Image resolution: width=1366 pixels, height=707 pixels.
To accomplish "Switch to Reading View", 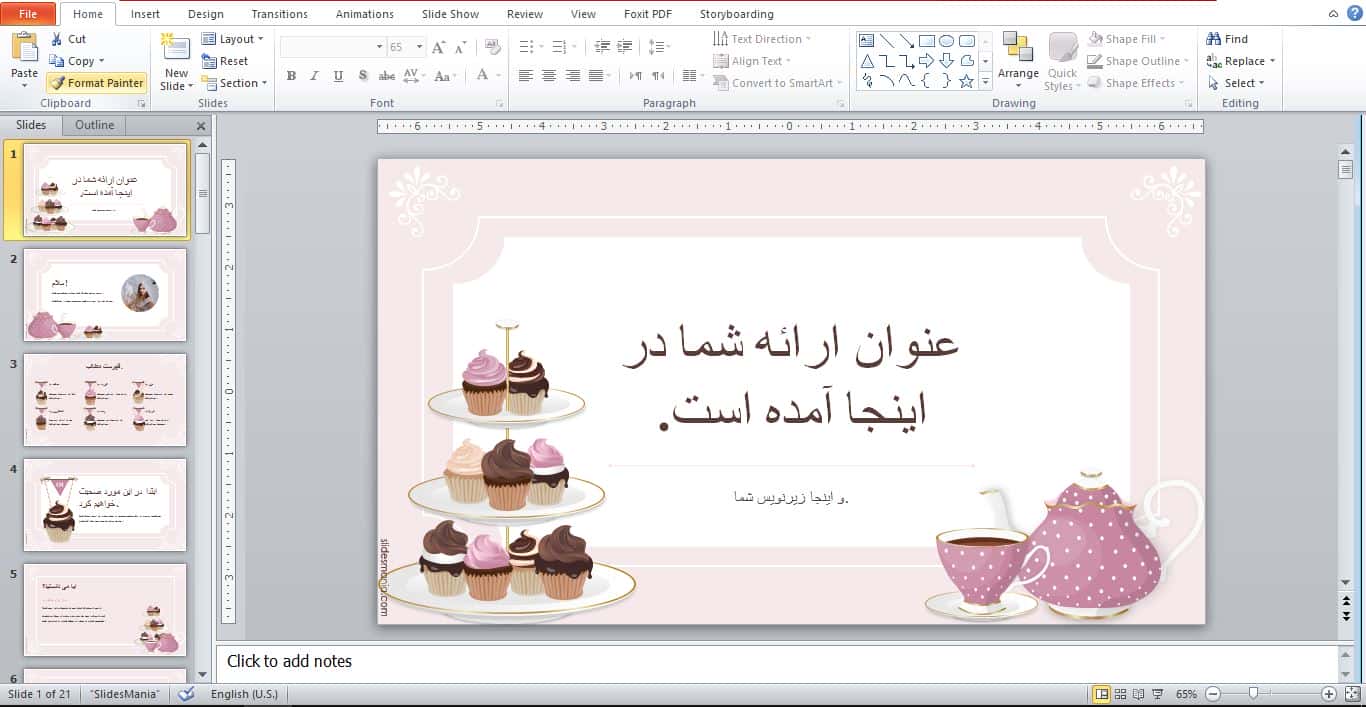I will [x=1139, y=694].
